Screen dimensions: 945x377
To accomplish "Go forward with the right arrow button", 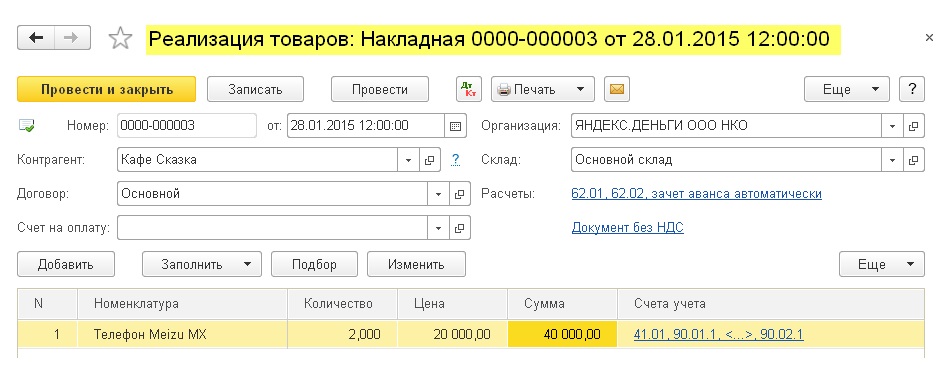I will [72, 37].
